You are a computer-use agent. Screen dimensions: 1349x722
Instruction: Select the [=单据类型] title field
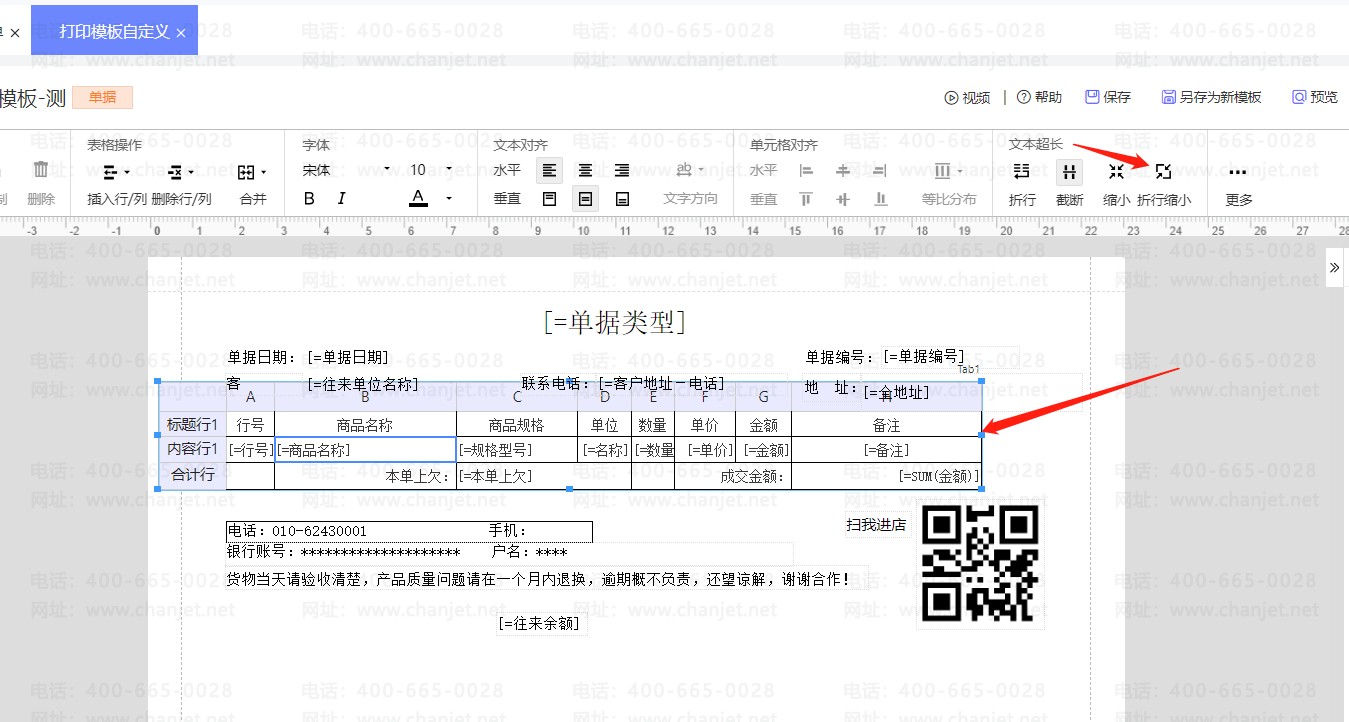615,322
